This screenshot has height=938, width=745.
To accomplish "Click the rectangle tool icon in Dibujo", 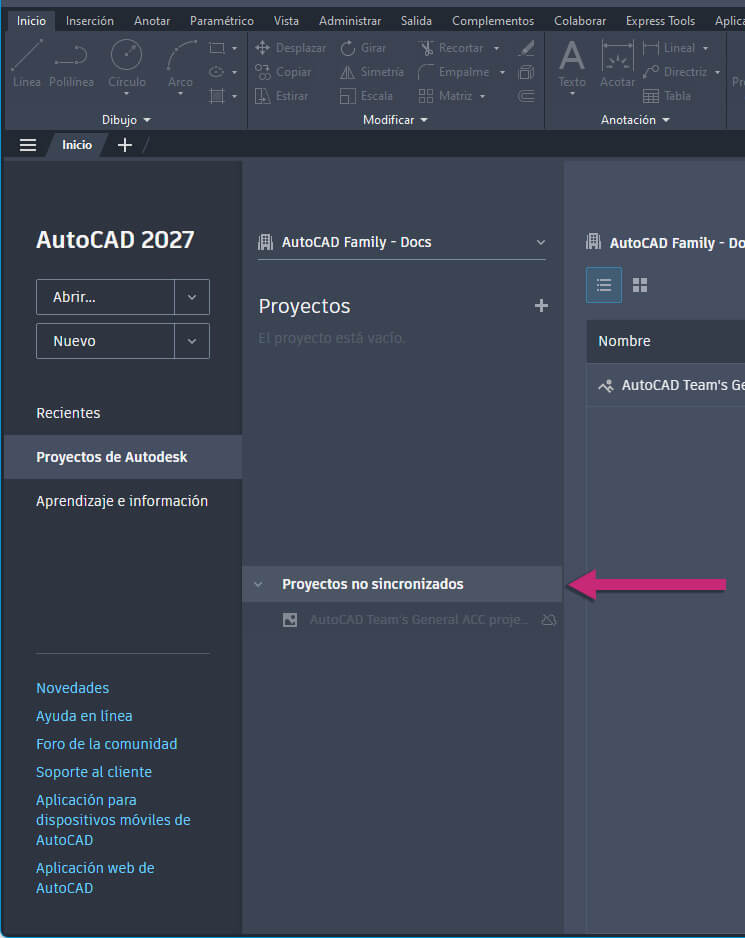I will click(217, 48).
